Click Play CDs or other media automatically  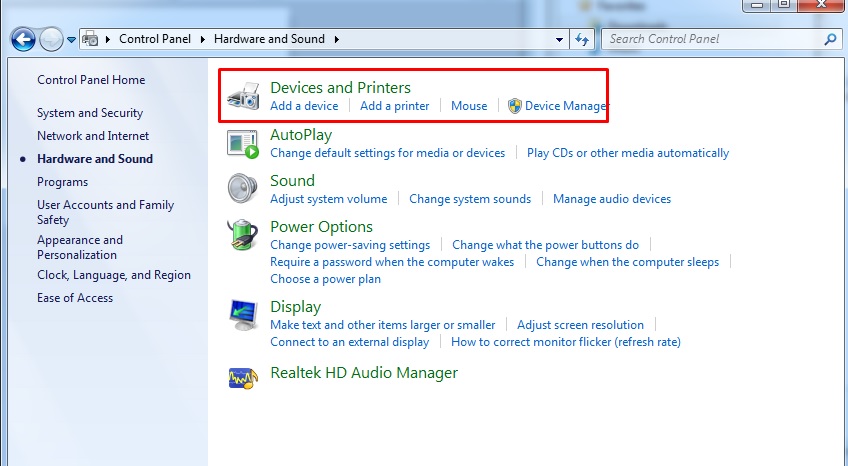coord(628,153)
